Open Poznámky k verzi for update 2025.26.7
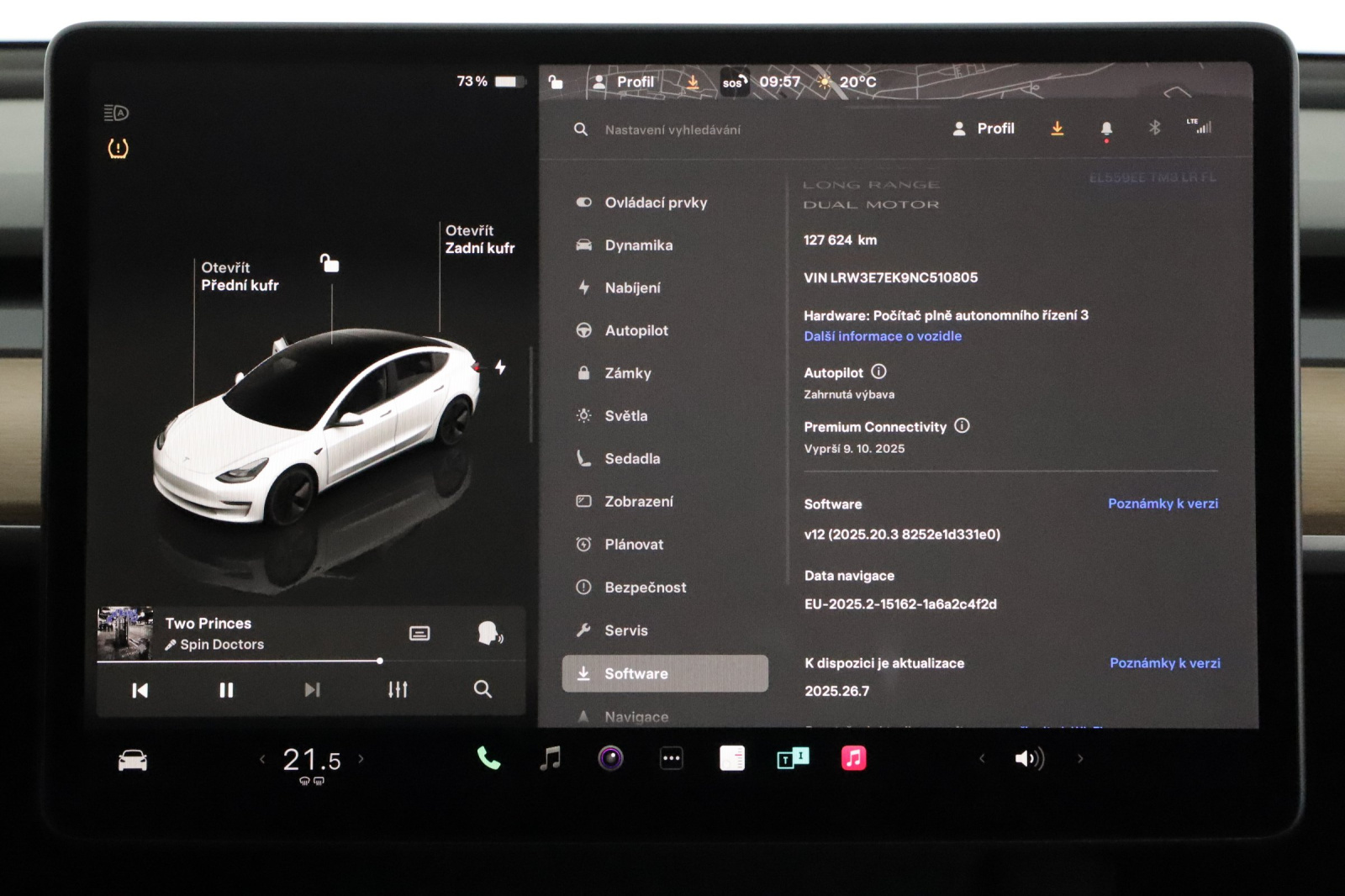Viewport: 1345px width, 896px height. click(x=1164, y=663)
